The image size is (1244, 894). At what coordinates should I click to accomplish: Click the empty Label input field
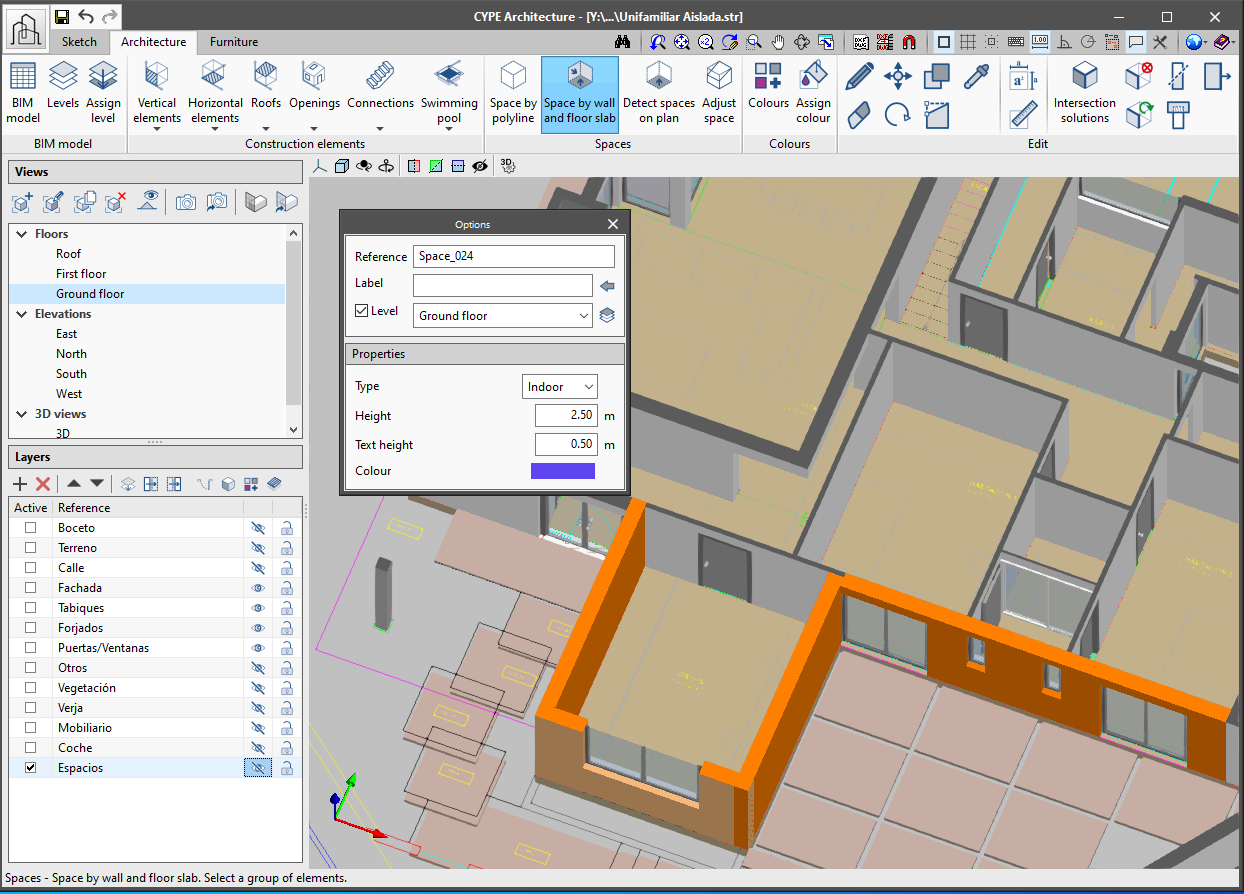pyautogui.click(x=503, y=286)
